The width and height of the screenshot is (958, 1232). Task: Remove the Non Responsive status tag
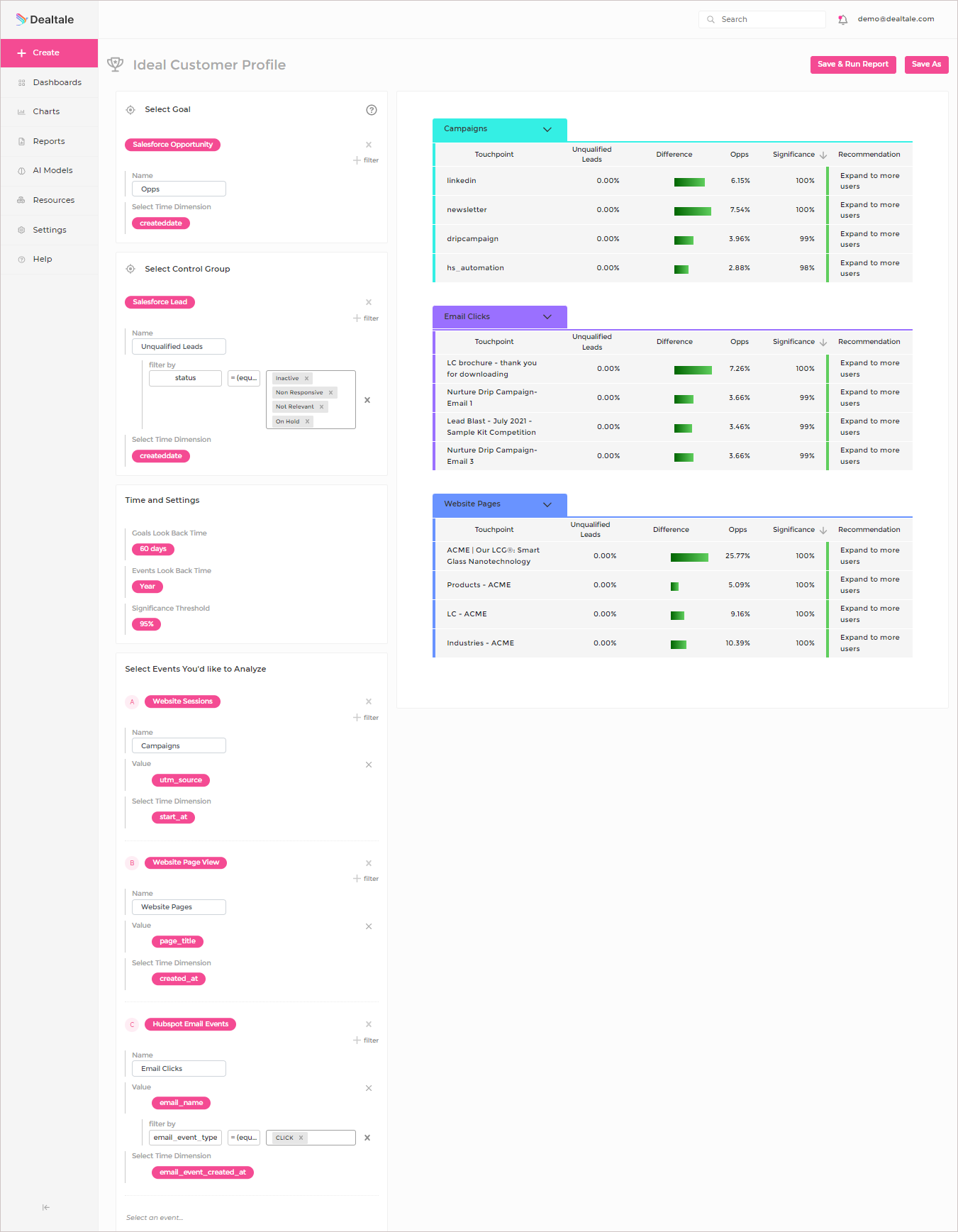[330, 393]
